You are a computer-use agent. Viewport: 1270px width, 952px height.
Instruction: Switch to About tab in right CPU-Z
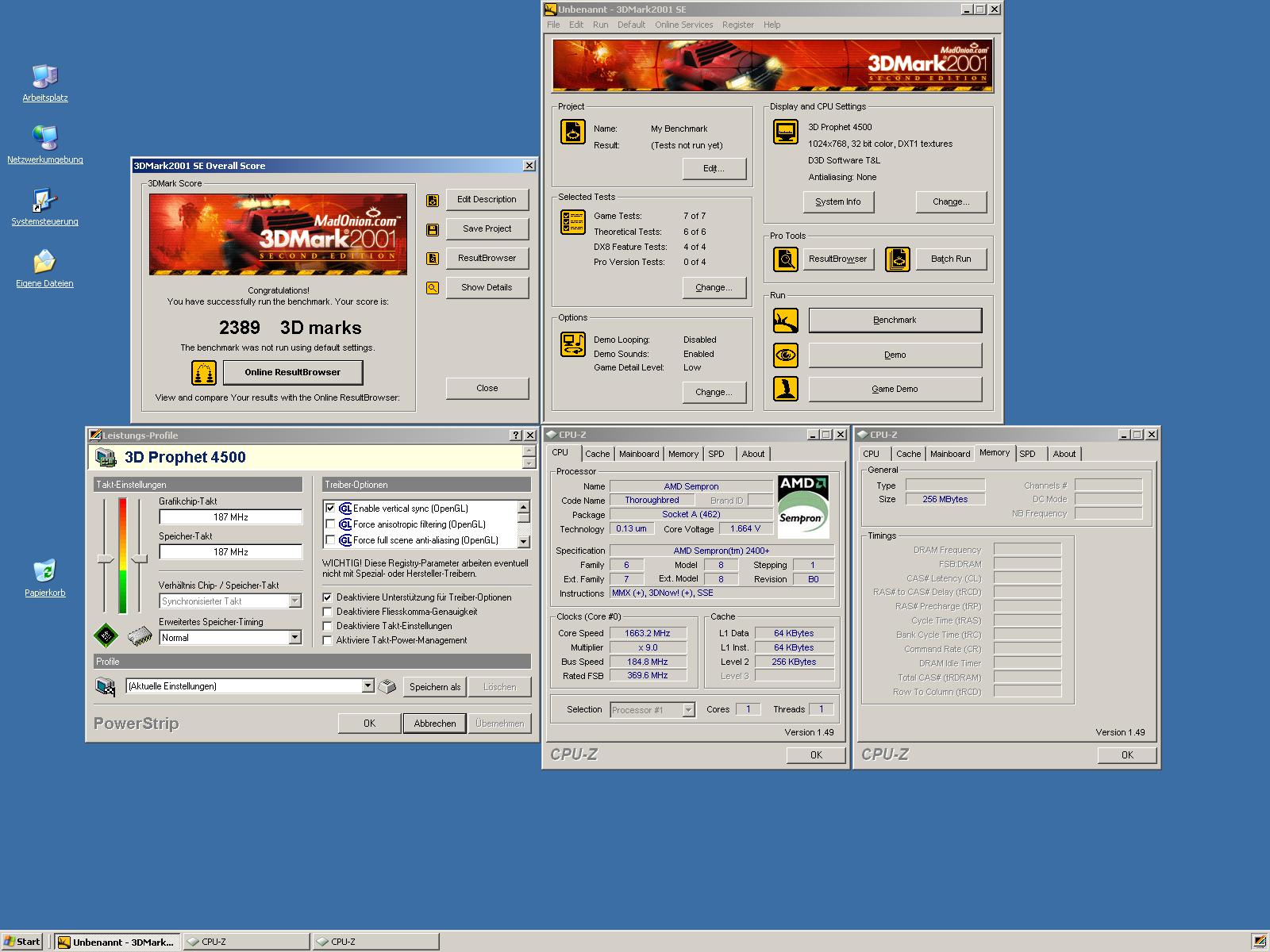(x=1064, y=454)
